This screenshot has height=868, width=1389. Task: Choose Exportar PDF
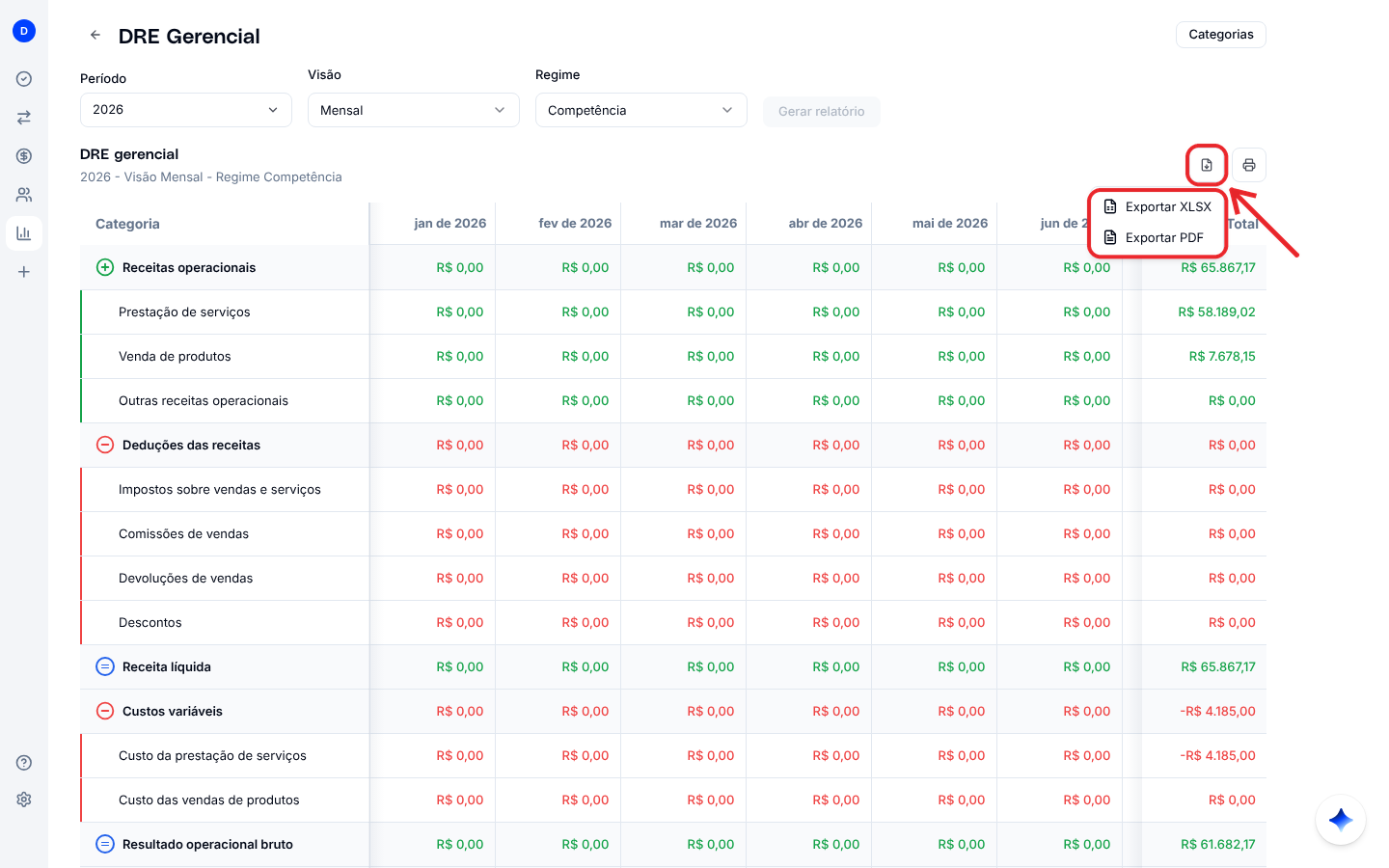1157,237
